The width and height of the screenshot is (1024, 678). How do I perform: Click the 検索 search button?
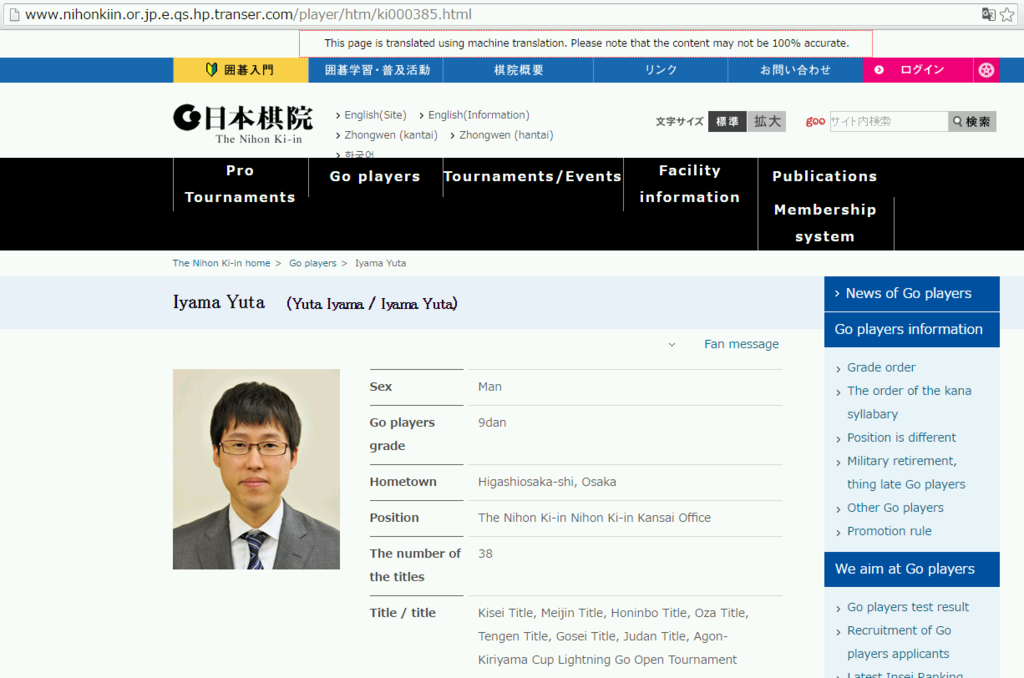tap(972, 121)
